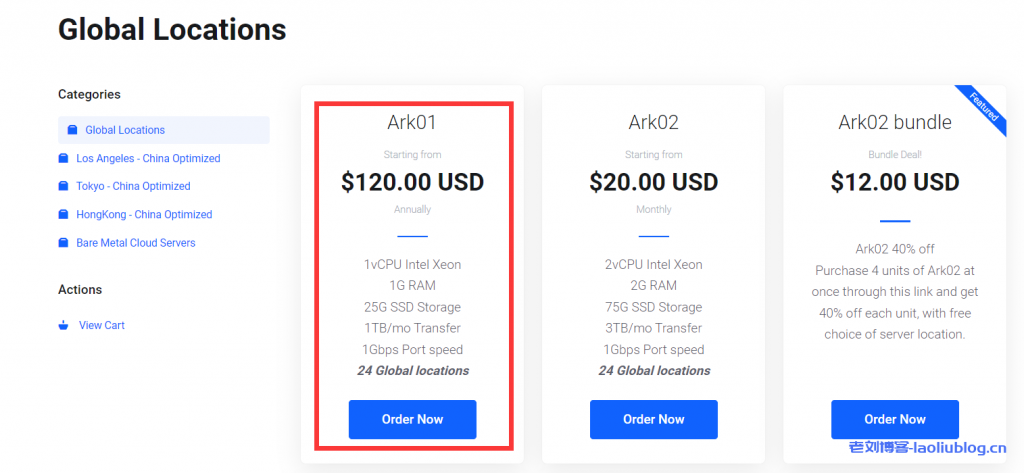
Task: Click the Ark02 $20.00 USD price
Action: (653, 182)
